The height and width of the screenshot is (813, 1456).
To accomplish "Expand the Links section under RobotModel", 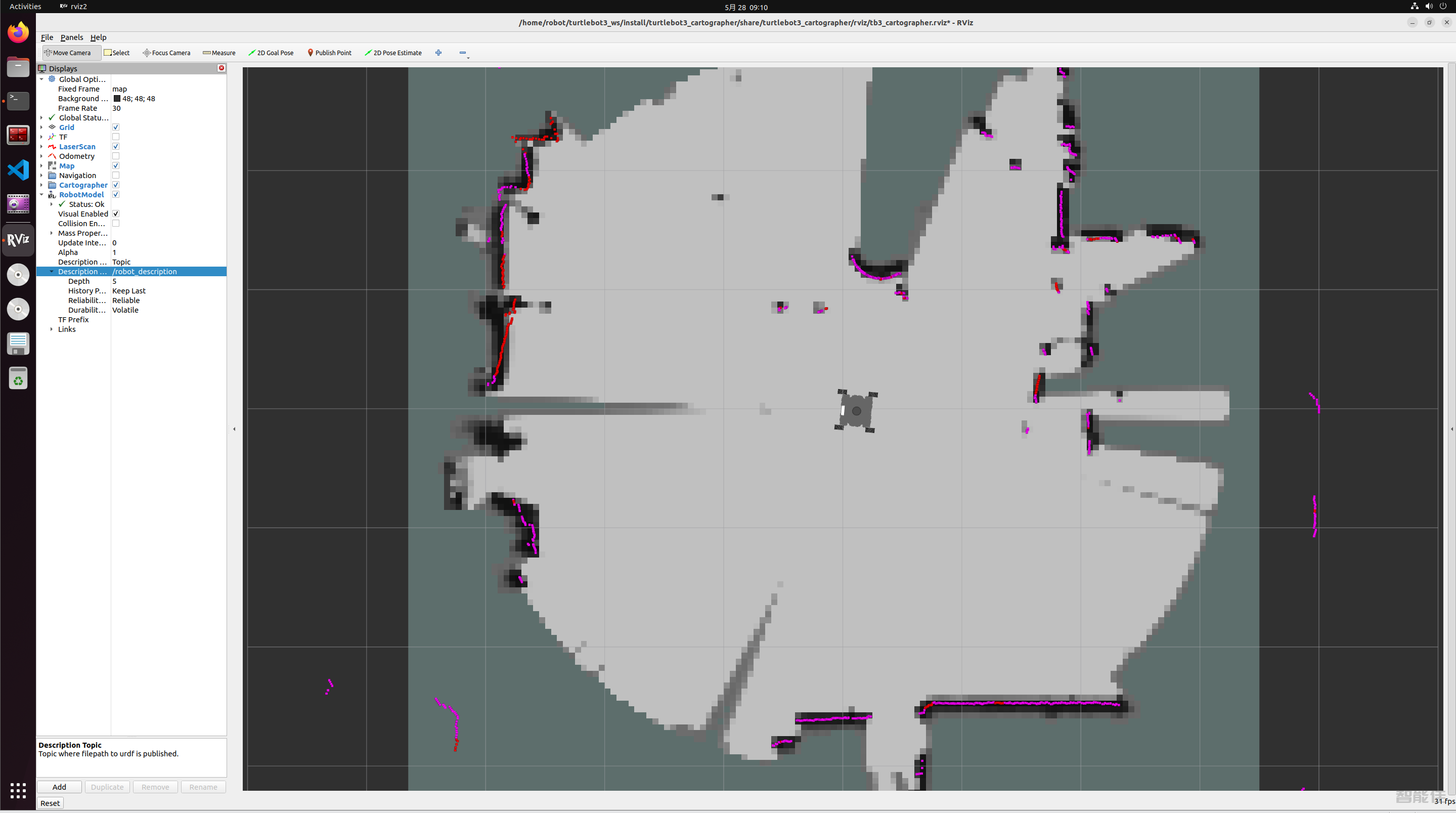I will point(51,329).
